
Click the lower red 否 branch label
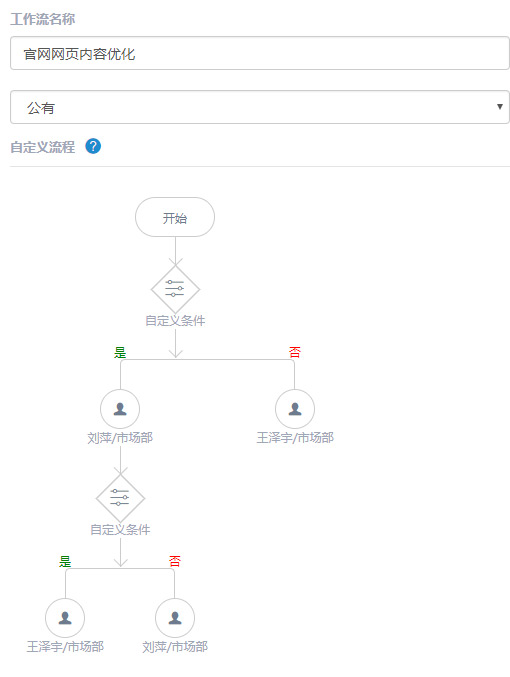point(174,561)
